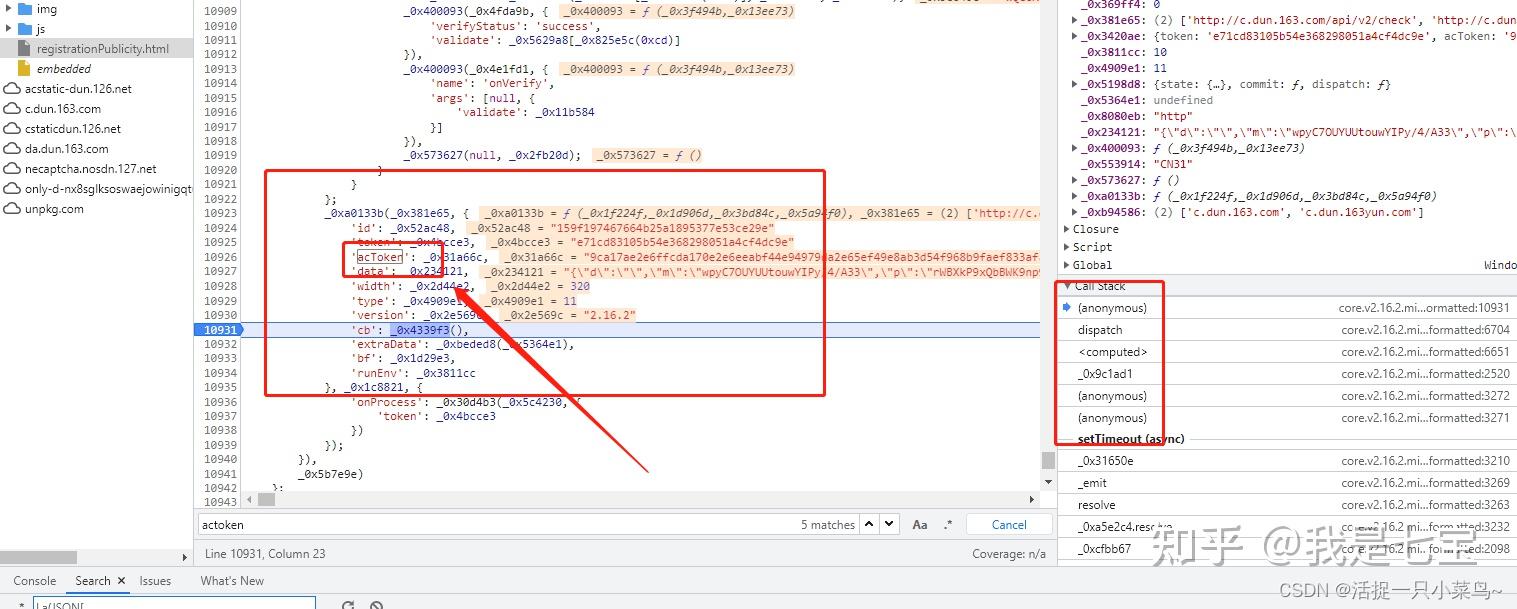
Task: Enable regex search with the .* toggle
Action: point(948,524)
